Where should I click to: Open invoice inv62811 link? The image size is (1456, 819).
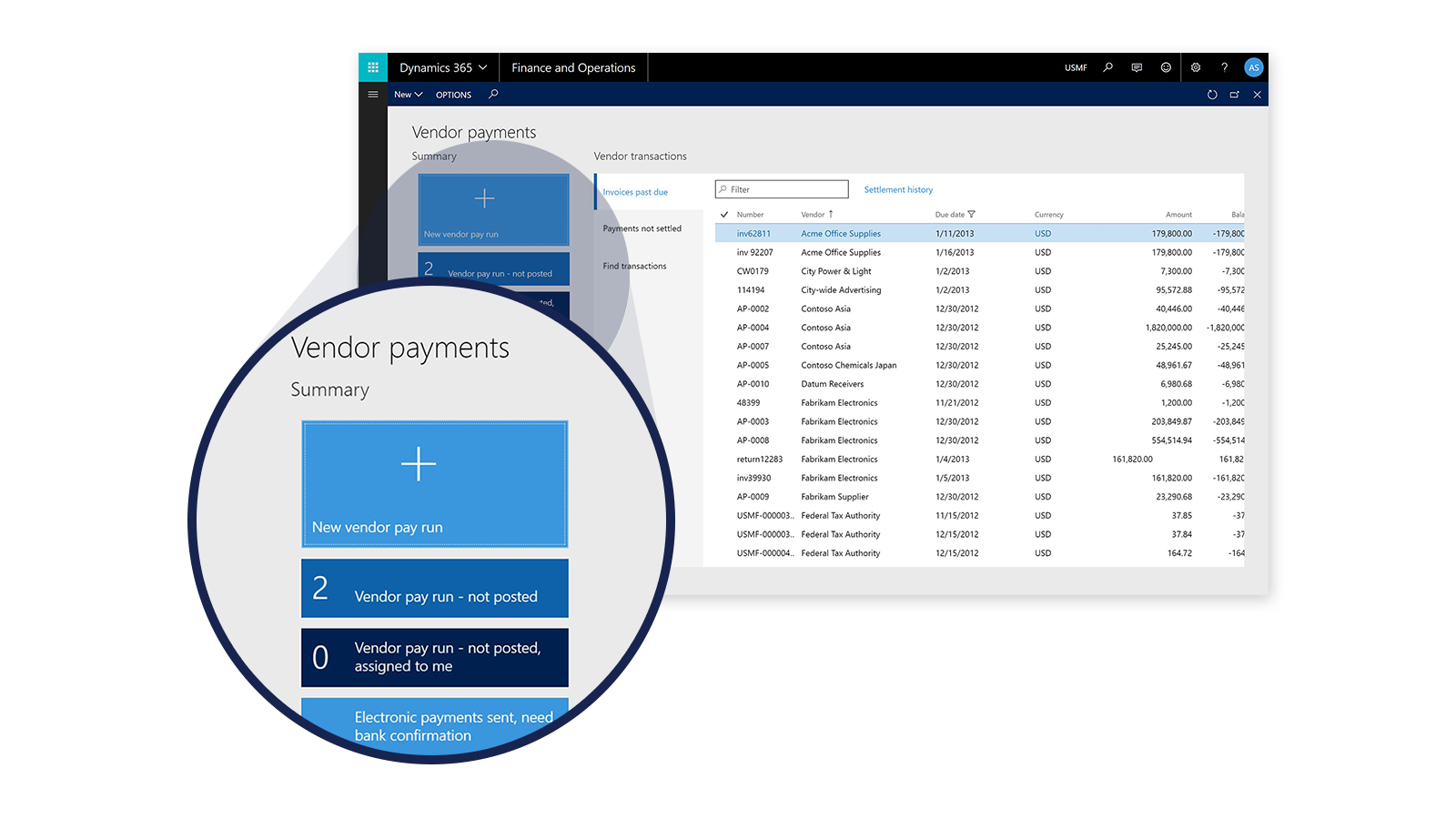(x=753, y=234)
